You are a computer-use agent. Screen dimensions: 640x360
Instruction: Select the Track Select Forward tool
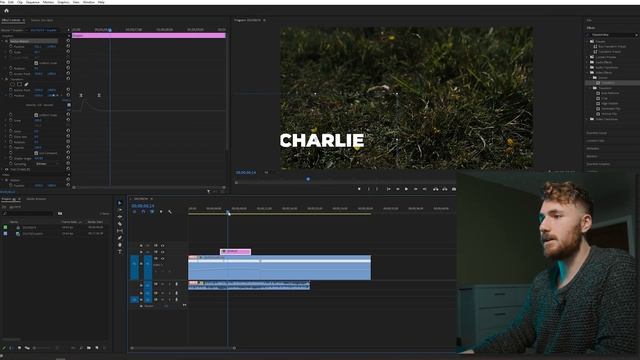(x=120, y=210)
